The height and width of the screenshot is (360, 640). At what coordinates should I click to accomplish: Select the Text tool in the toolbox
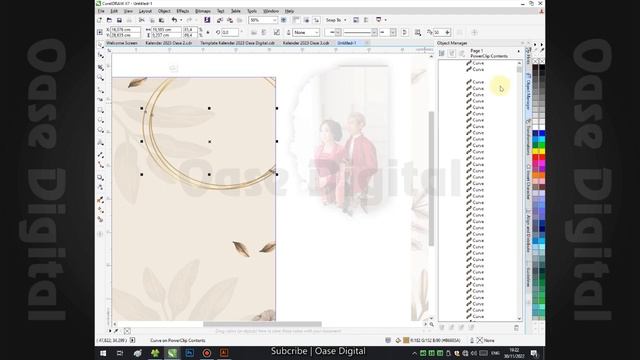point(100,142)
